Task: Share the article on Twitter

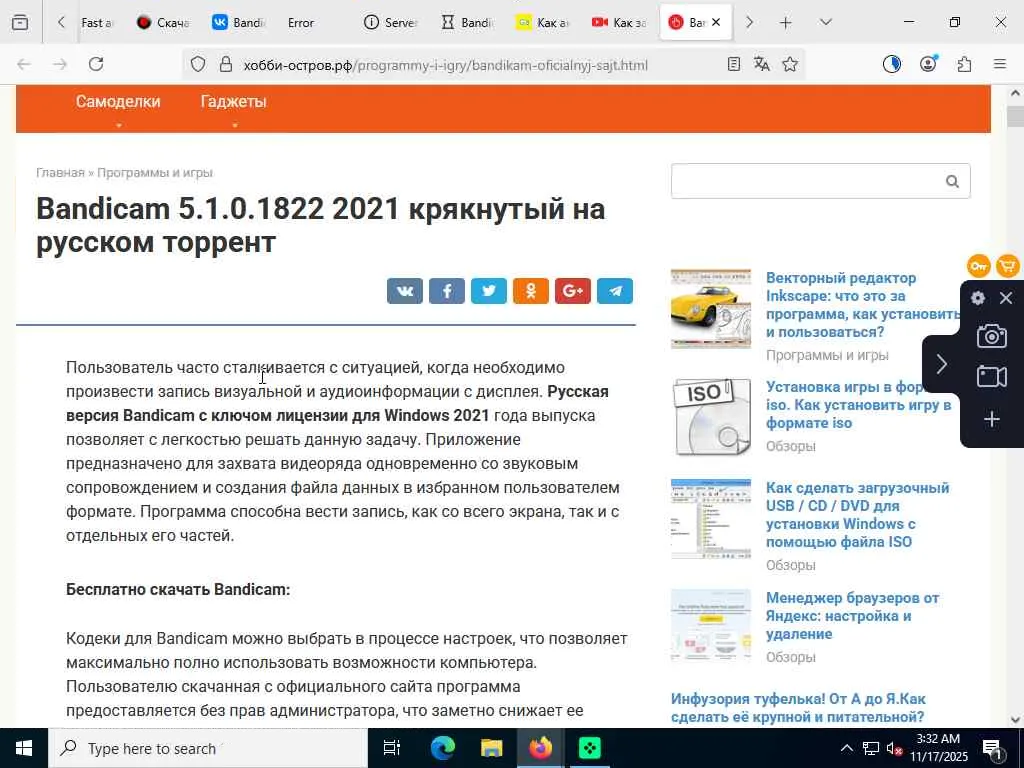Action: click(x=488, y=291)
